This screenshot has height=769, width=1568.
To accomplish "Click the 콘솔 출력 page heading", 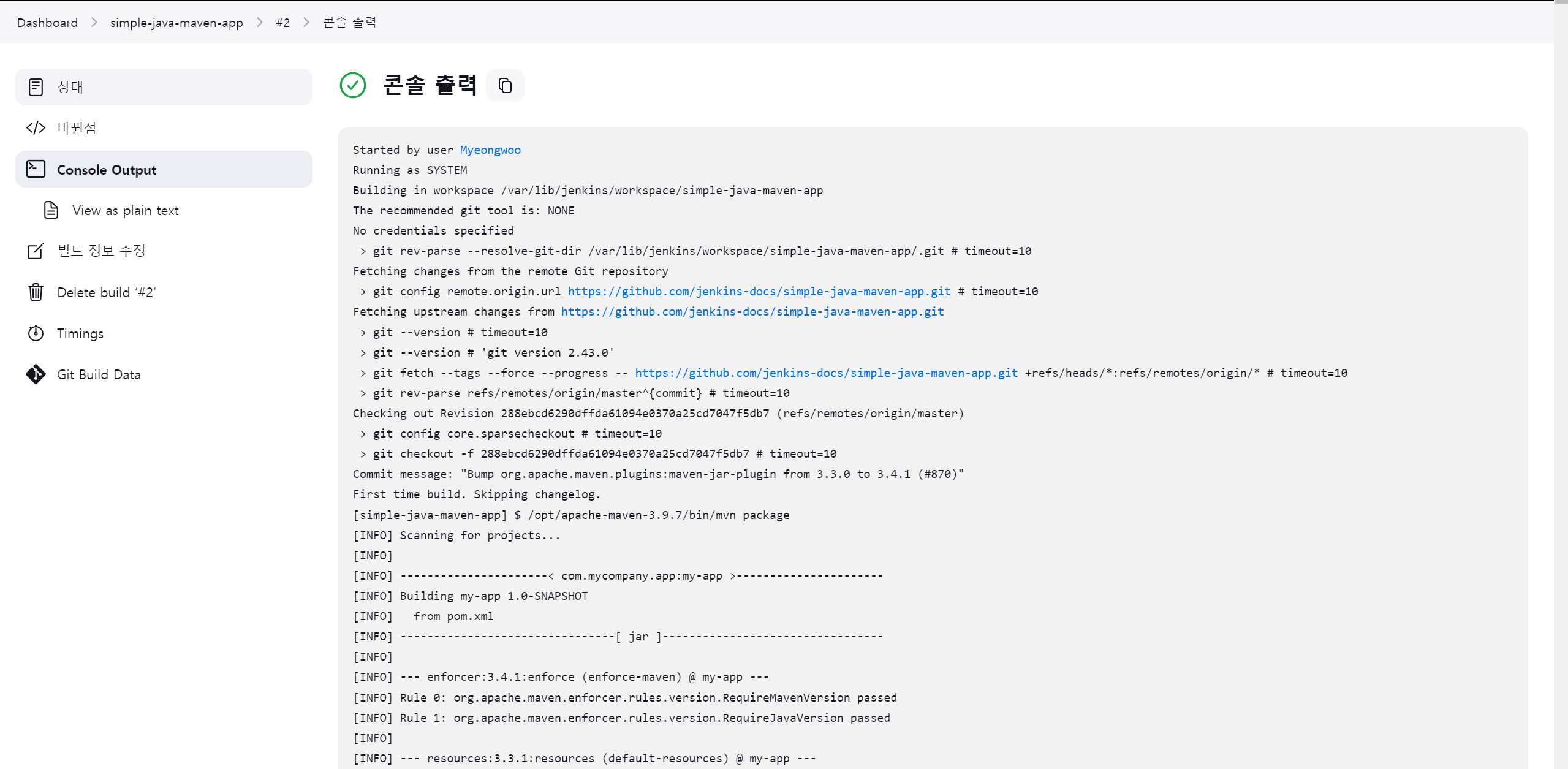I will [x=430, y=85].
